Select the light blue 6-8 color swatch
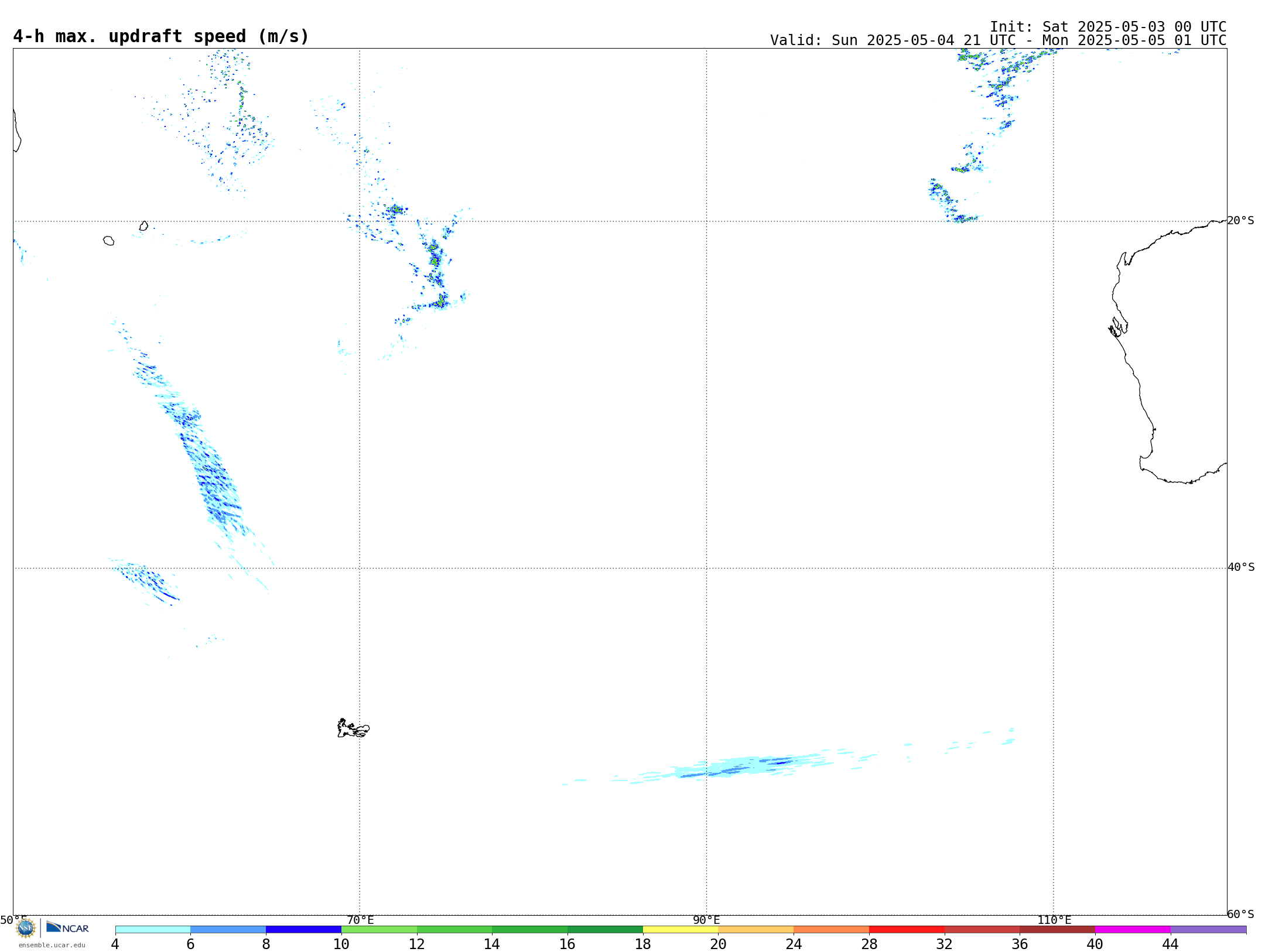Viewport: 1265px width, 952px height. coord(228,929)
